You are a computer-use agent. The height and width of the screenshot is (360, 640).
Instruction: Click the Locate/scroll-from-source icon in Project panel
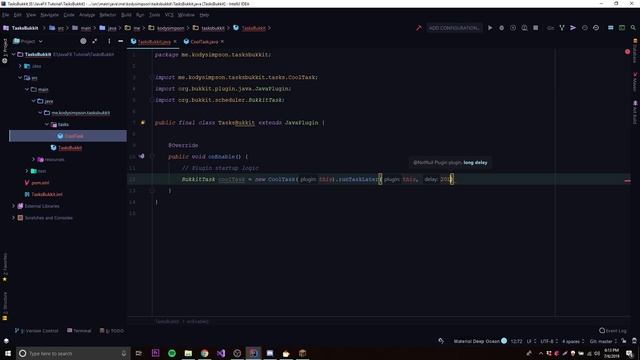[x=83, y=41]
